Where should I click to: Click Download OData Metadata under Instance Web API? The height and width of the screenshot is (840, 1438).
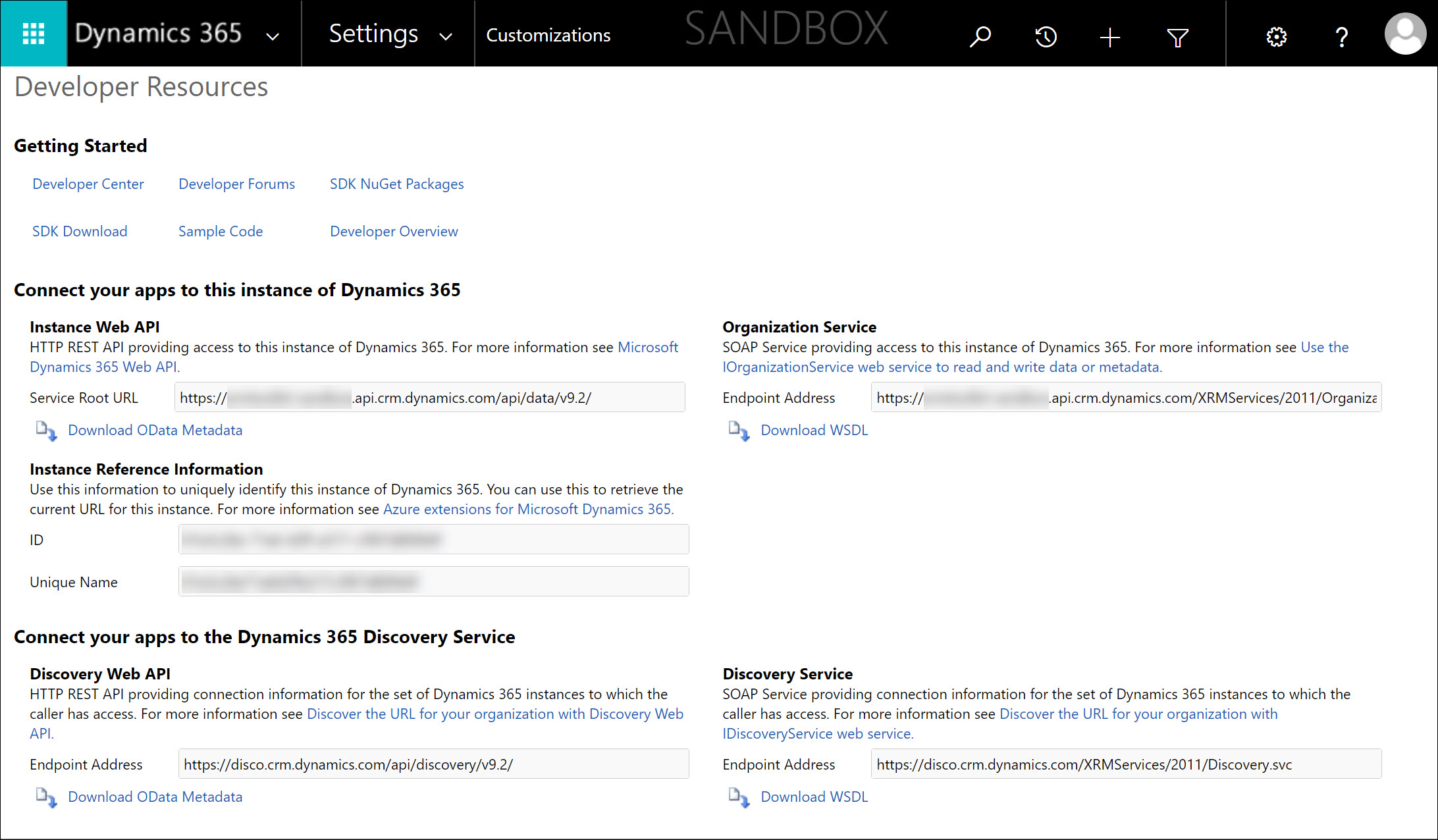tap(155, 431)
